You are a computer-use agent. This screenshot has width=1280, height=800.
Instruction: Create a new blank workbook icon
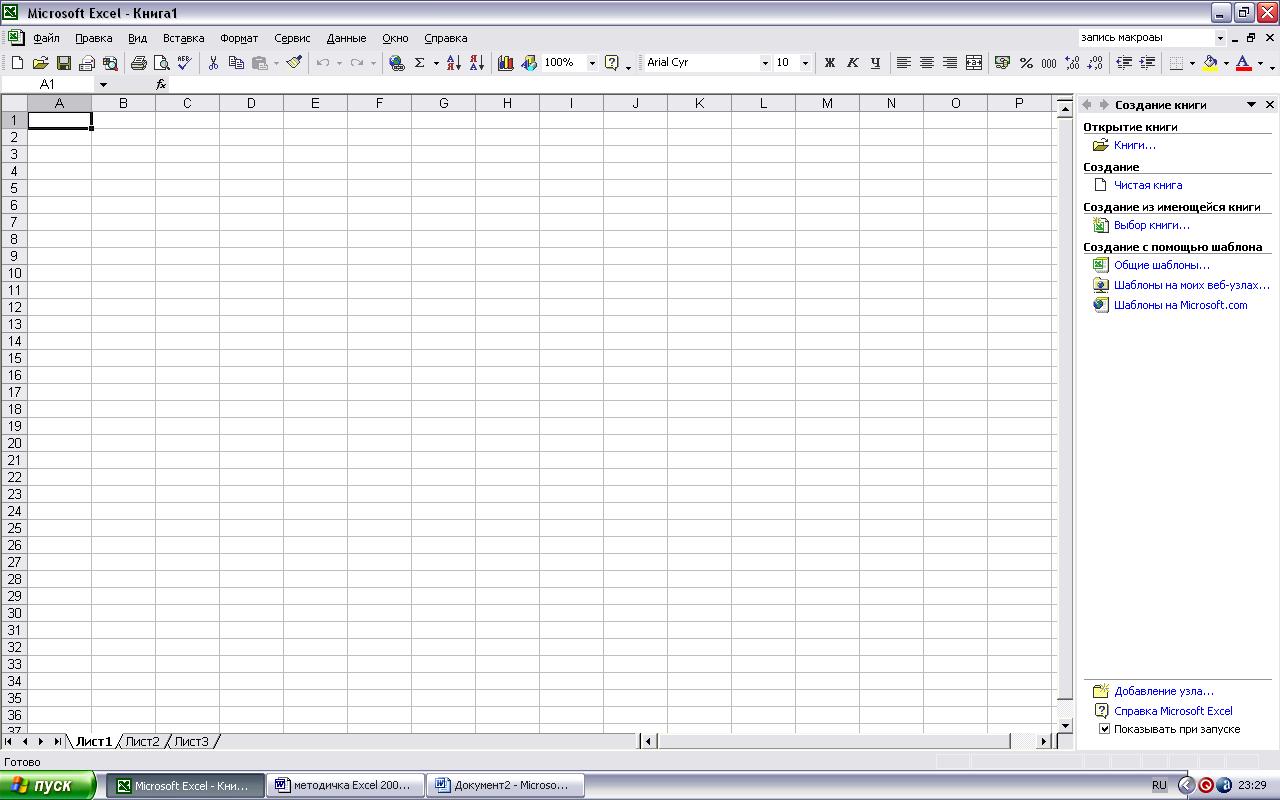click(x=17, y=62)
